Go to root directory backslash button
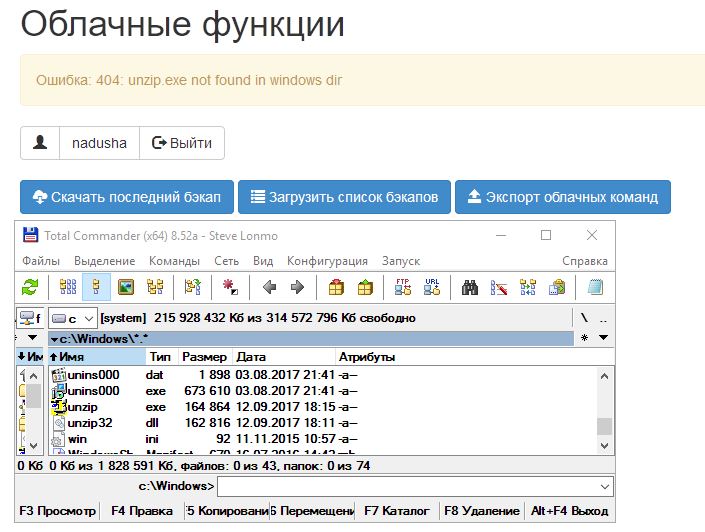 (x=584, y=318)
